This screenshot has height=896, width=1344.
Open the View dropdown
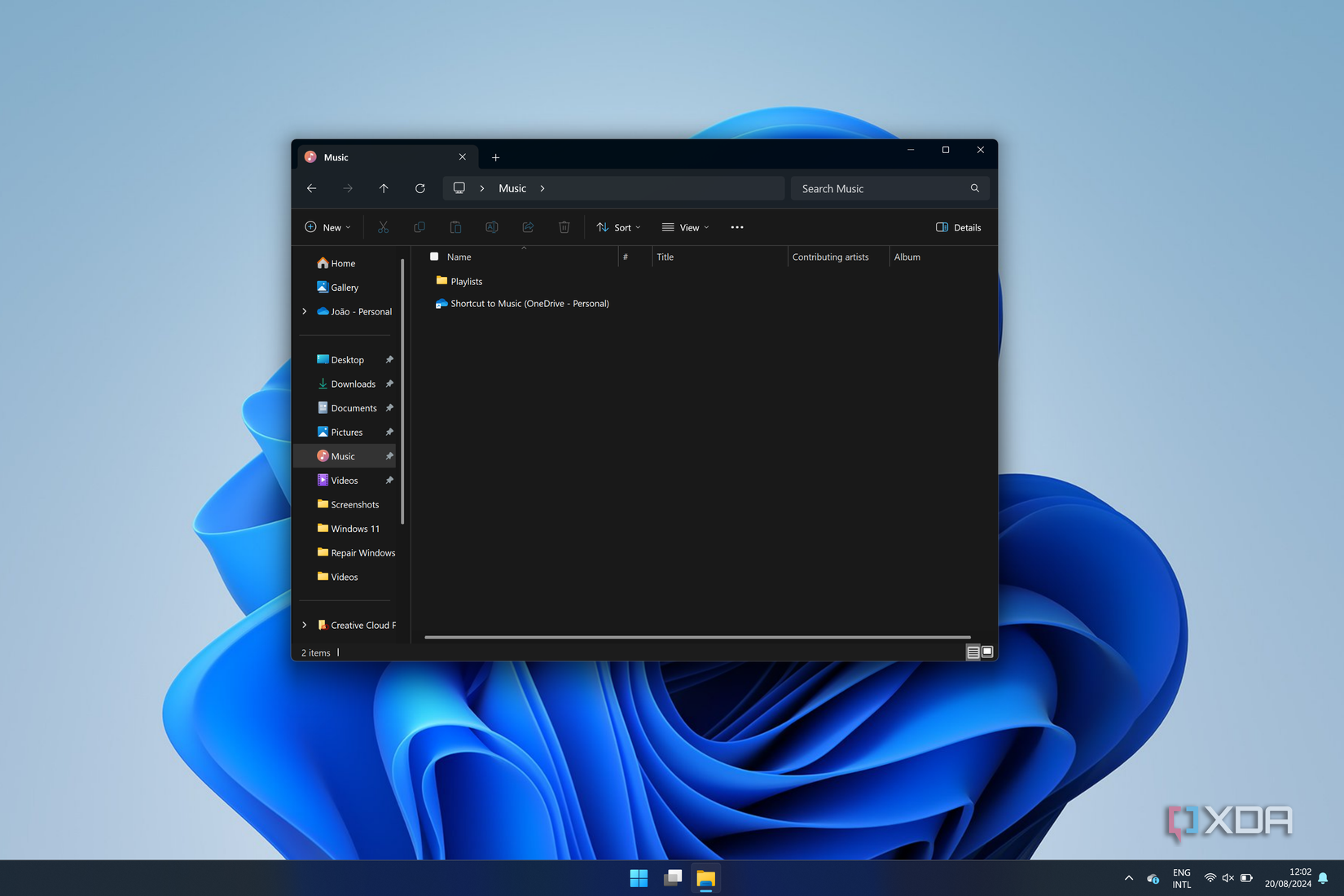685,227
